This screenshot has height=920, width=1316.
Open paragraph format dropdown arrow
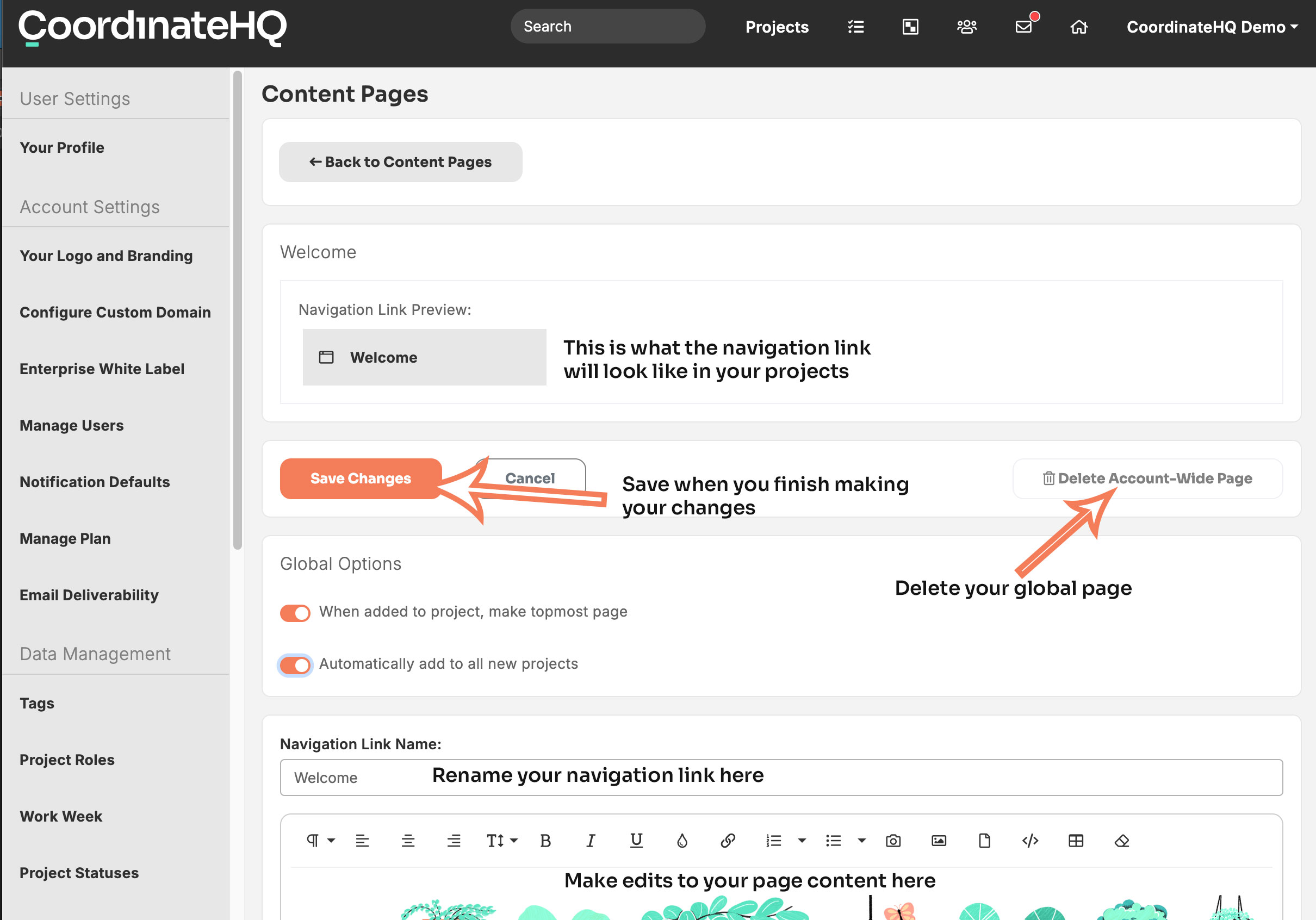click(x=331, y=841)
